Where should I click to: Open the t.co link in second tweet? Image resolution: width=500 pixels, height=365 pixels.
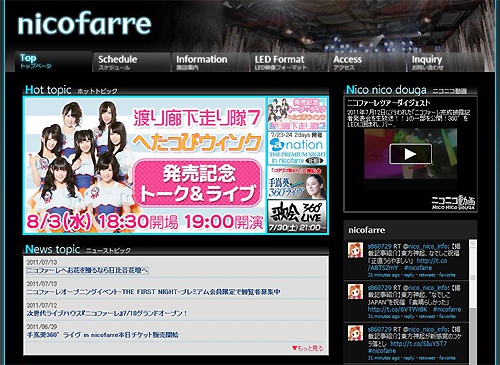pyautogui.click(x=397, y=309)
